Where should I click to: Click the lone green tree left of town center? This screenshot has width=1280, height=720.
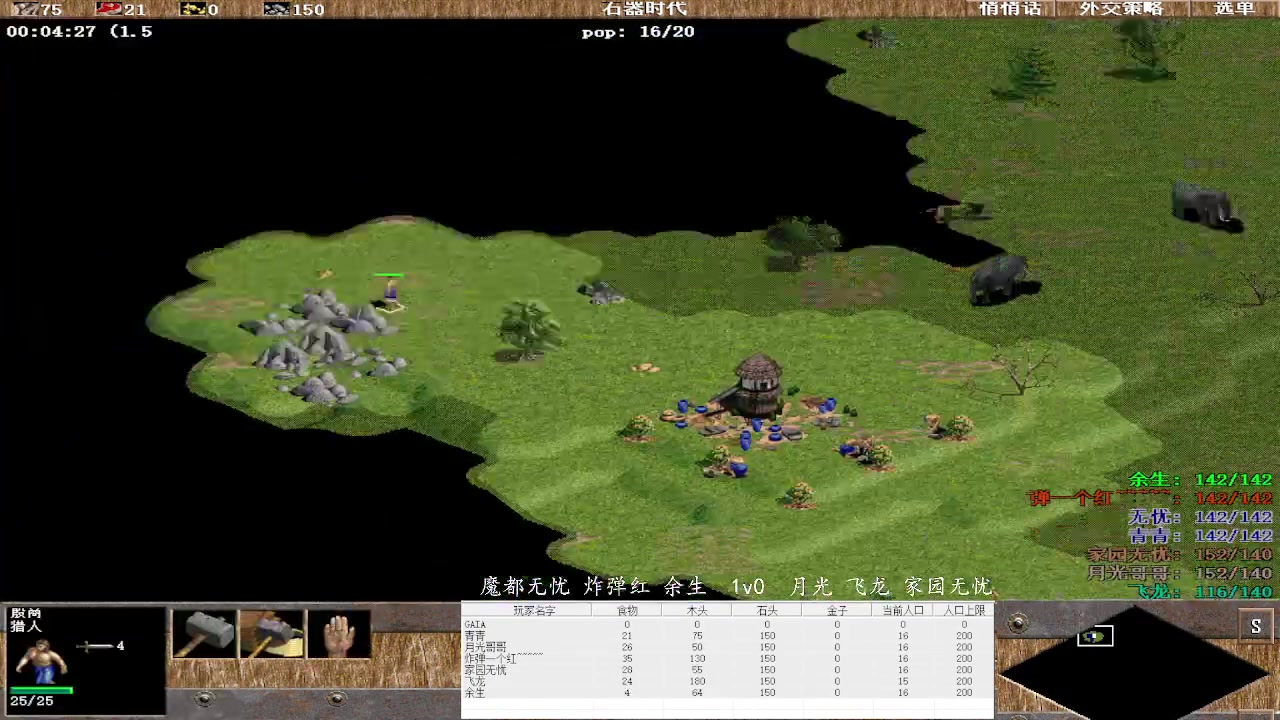click(528, 328)
